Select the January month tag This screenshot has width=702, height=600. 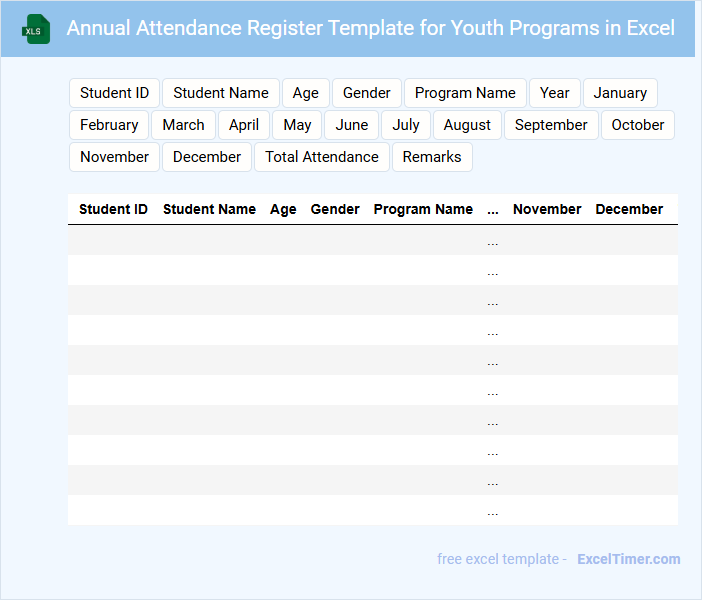620,93
